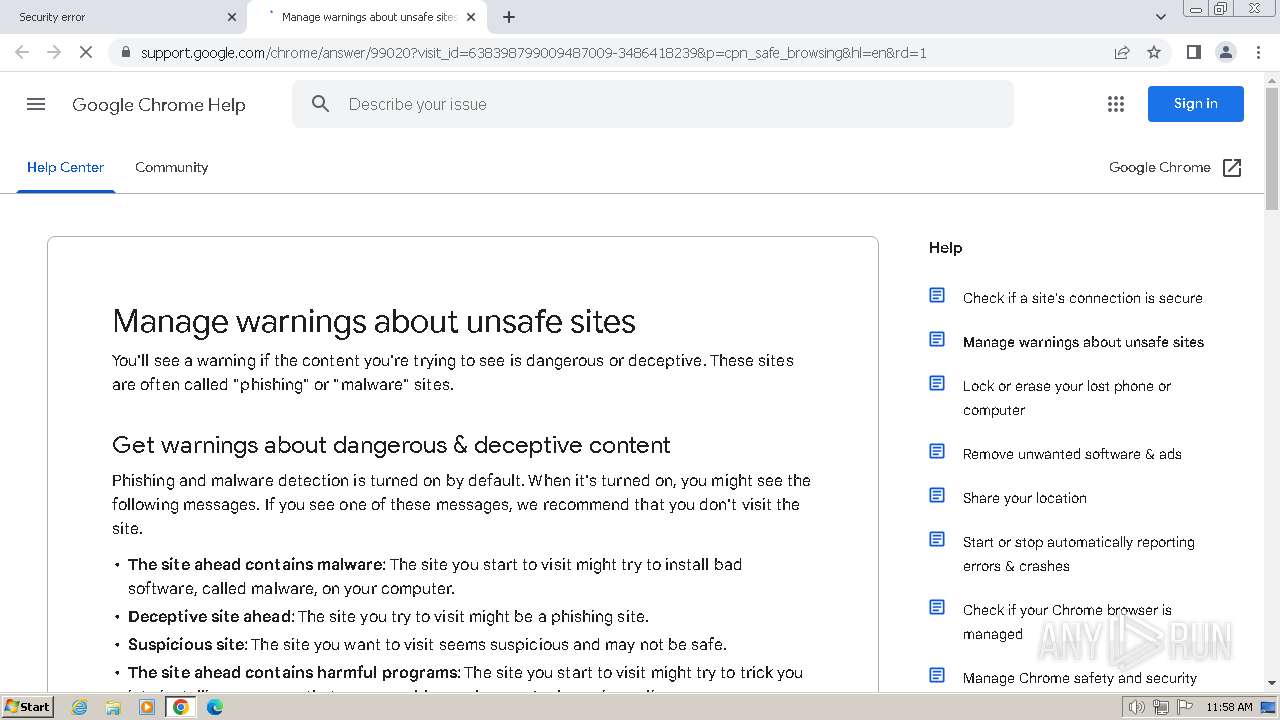Click article icon beside Start or stop reporting
1280x720 pixels.
pyautogui.click(x=937, y=539)
